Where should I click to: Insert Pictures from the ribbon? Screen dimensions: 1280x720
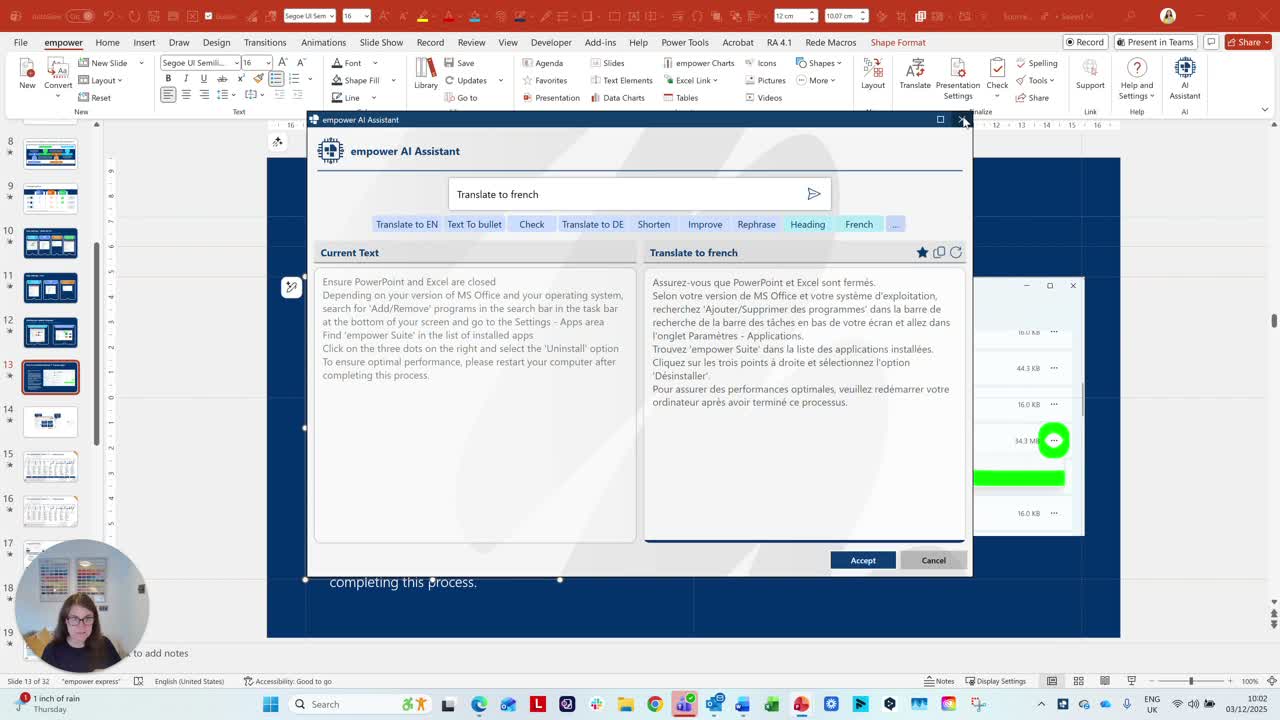[764, 80]
